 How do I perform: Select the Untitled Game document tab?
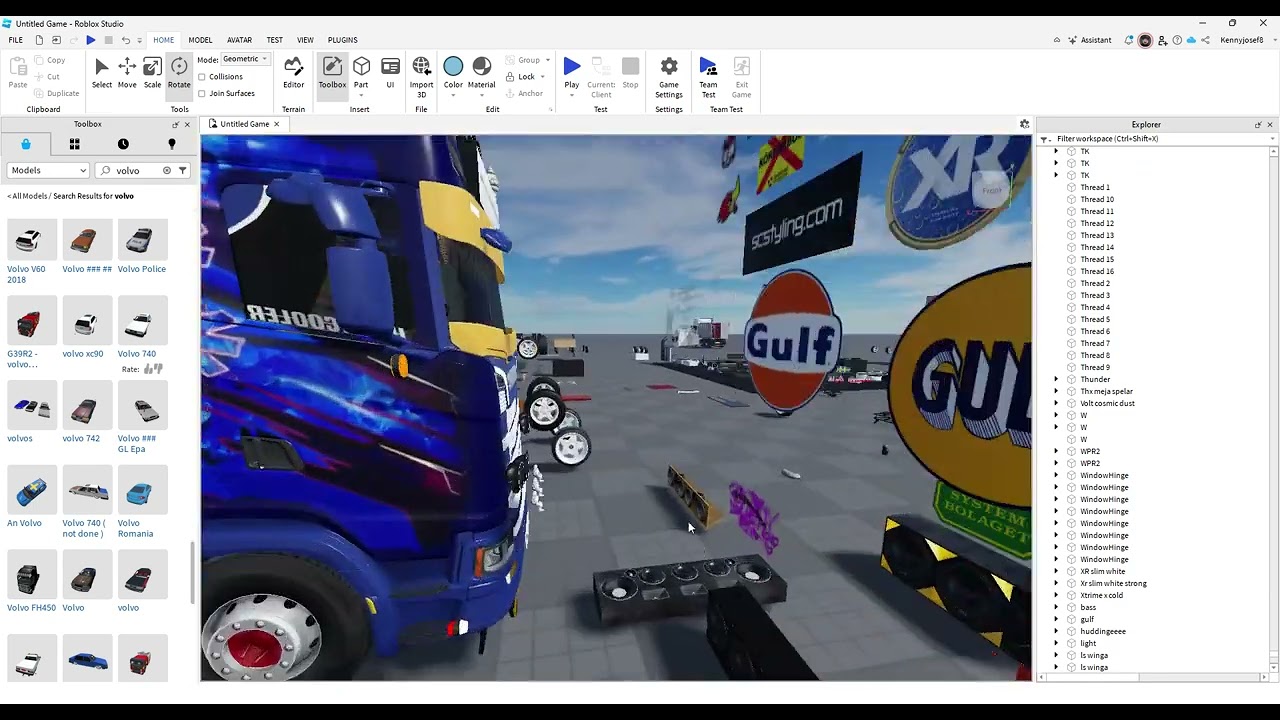[244, 124]
